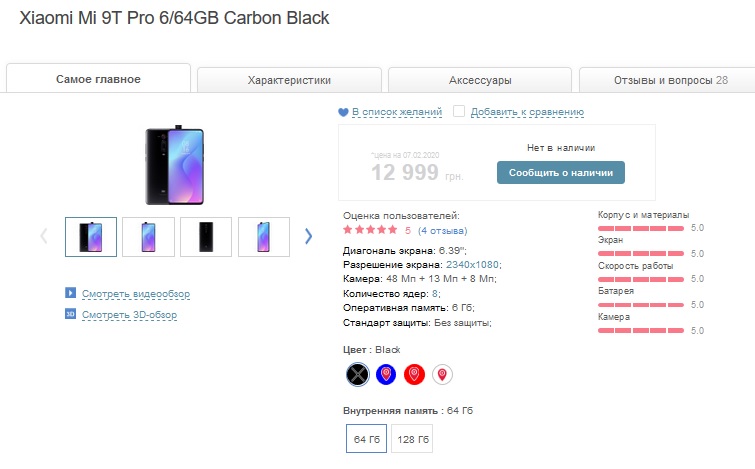
Task: Show previous product thumbnails with left arrow
Action: pos(44,236)
